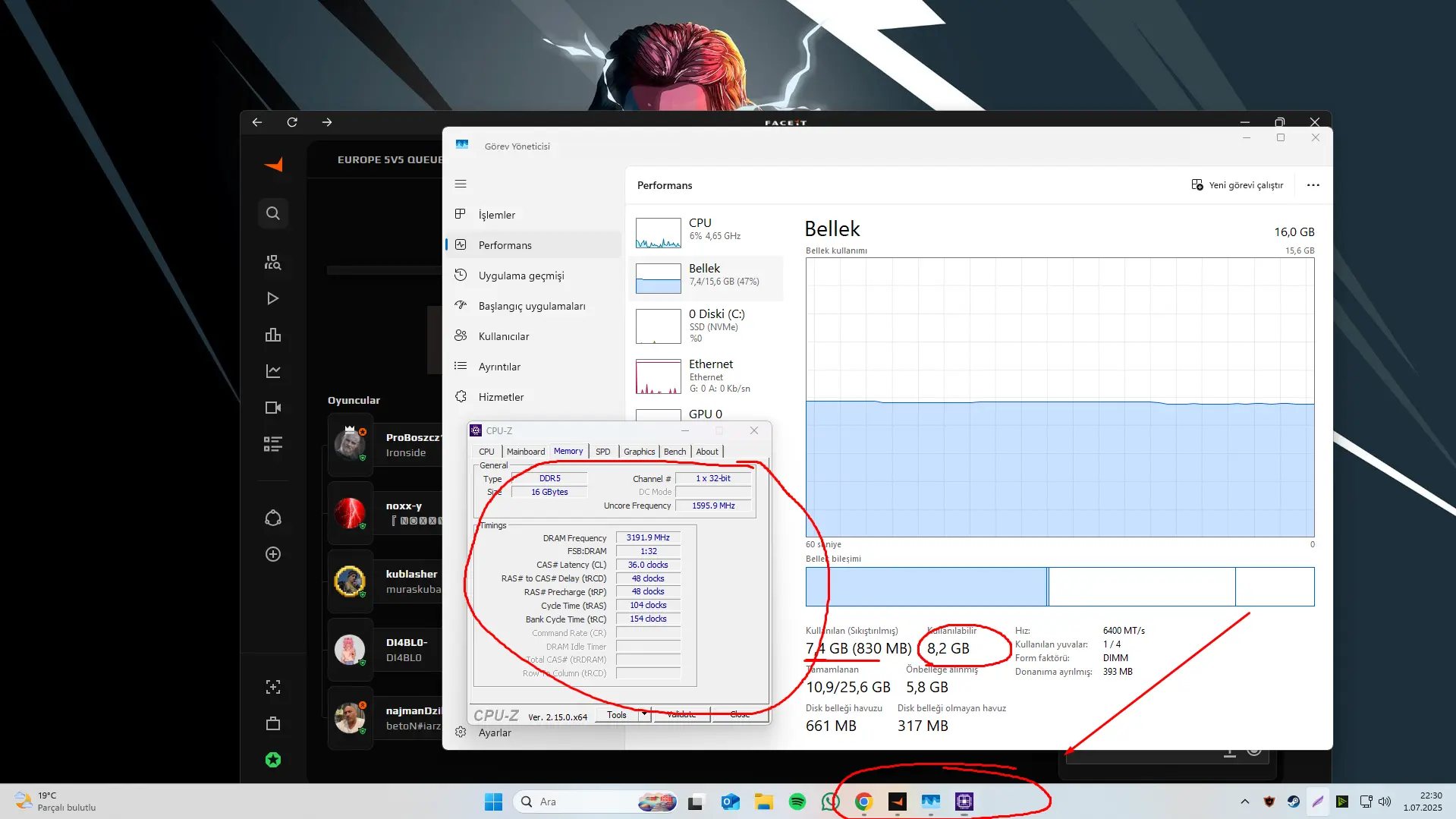Open ProBoszcz player card in FACEIT

[385, 445]
